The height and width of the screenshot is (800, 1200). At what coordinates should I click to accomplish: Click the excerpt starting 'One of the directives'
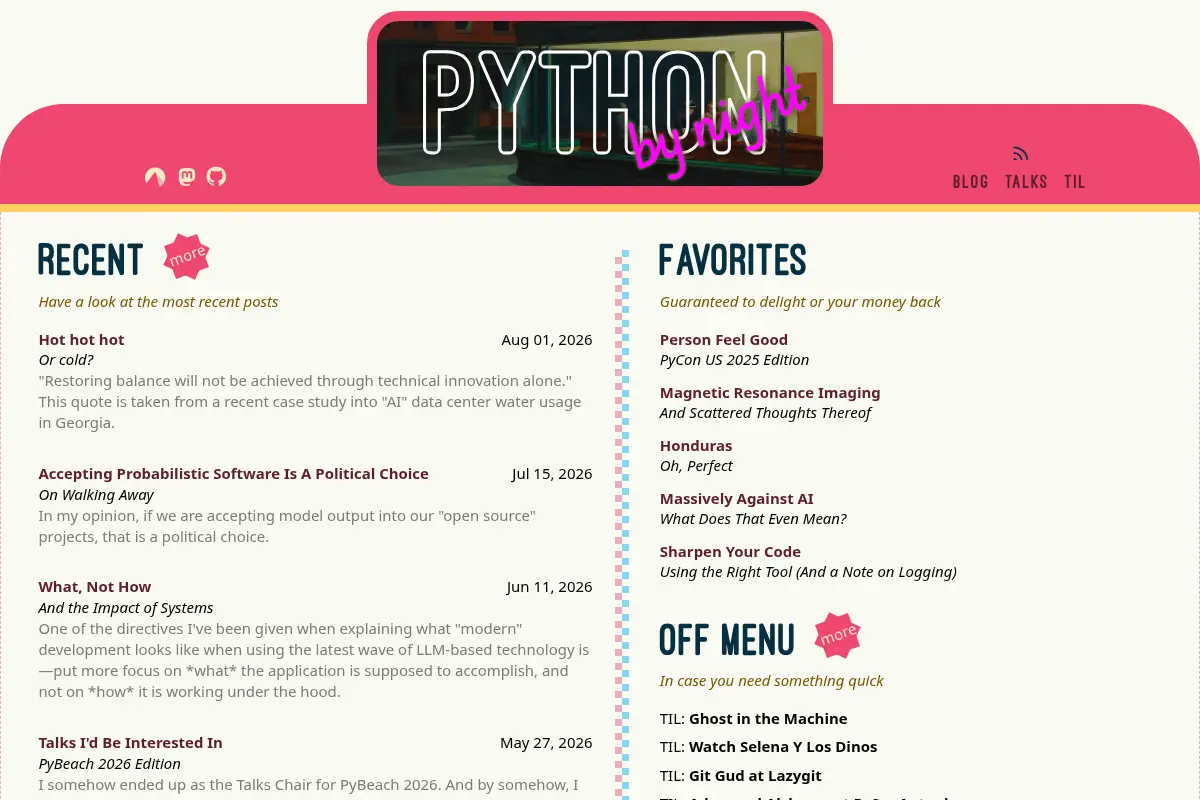(314, 660)
